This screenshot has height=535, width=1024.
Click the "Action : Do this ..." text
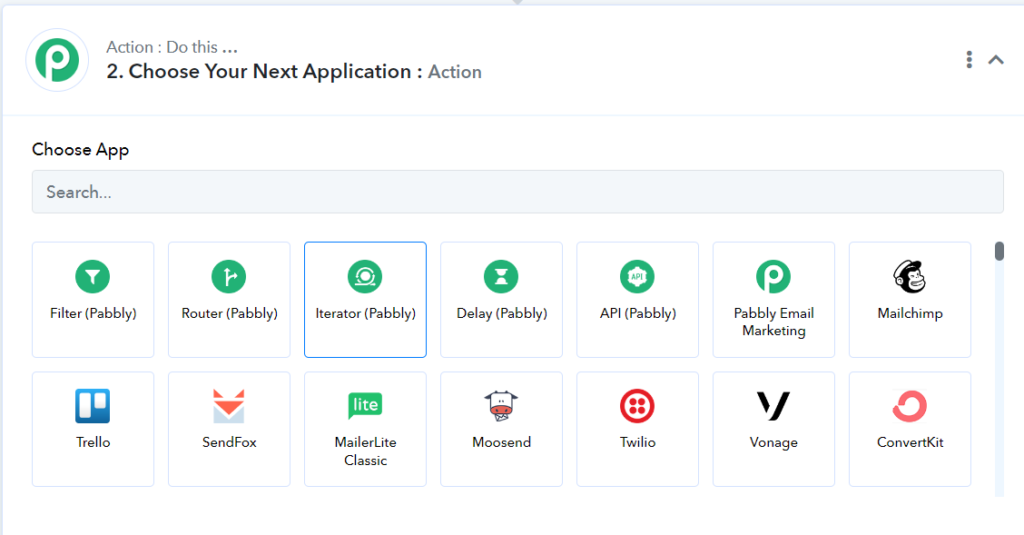172,47
